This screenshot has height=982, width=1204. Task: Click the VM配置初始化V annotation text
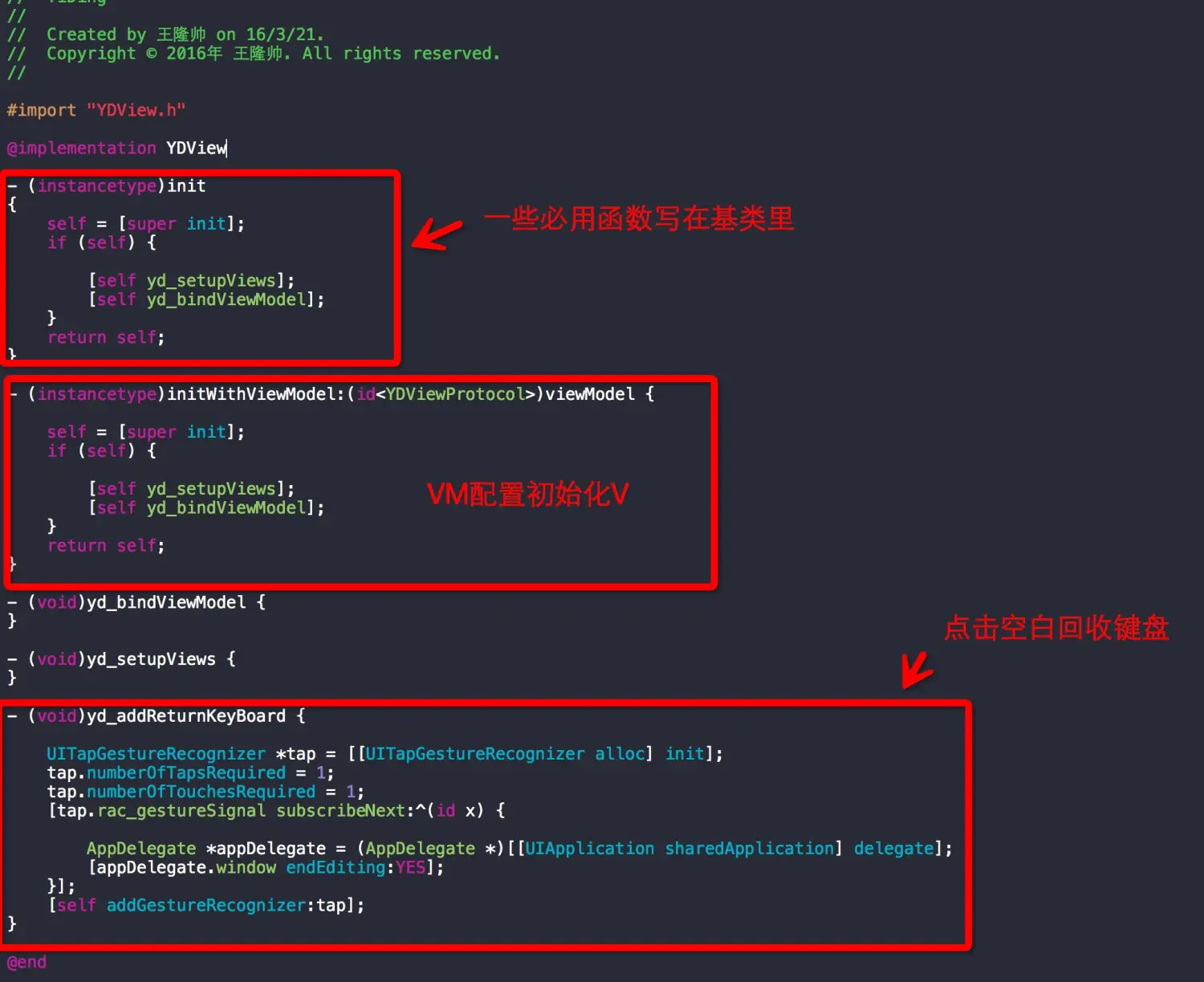coord(527,495)
